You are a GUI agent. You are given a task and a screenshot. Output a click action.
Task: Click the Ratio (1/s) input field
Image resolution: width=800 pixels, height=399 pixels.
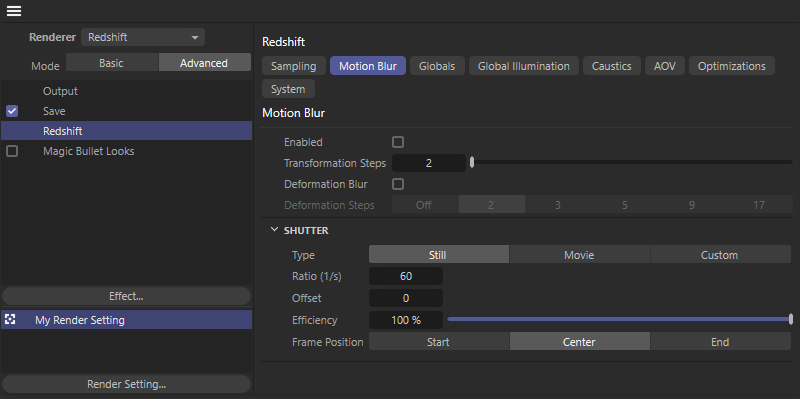pyautogui.click(x=406, y=276)
